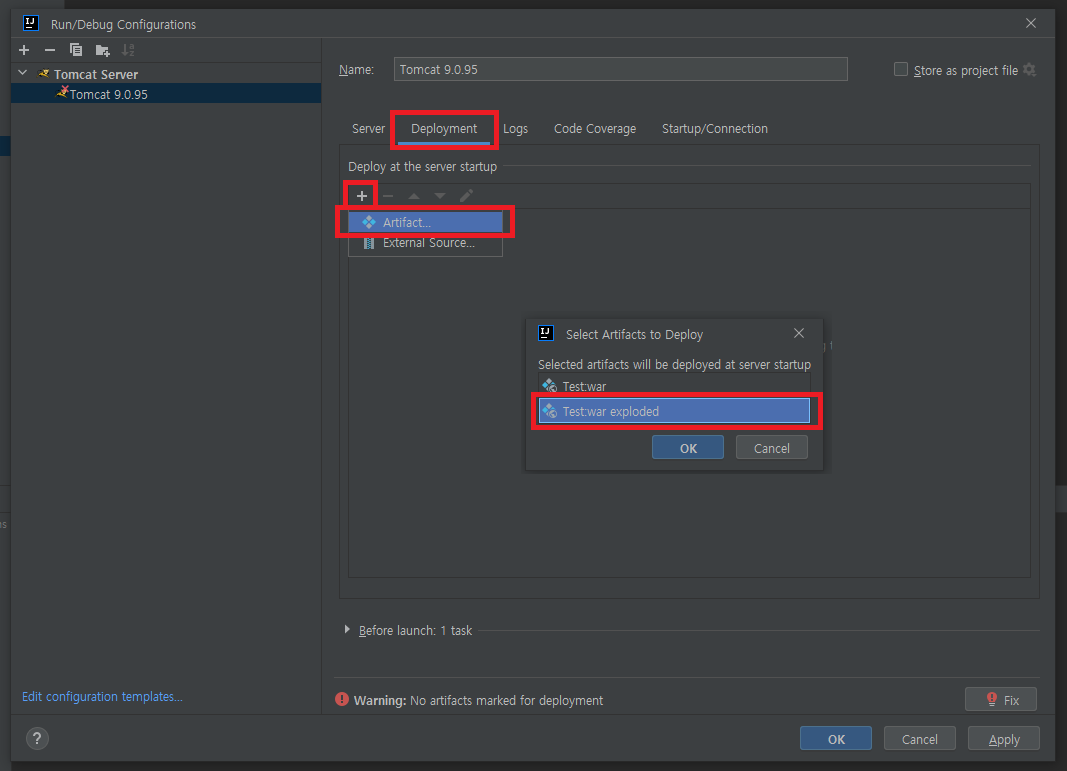Add a new run configuration
This screenshot has width=1067, height=771.
point(24,50)
